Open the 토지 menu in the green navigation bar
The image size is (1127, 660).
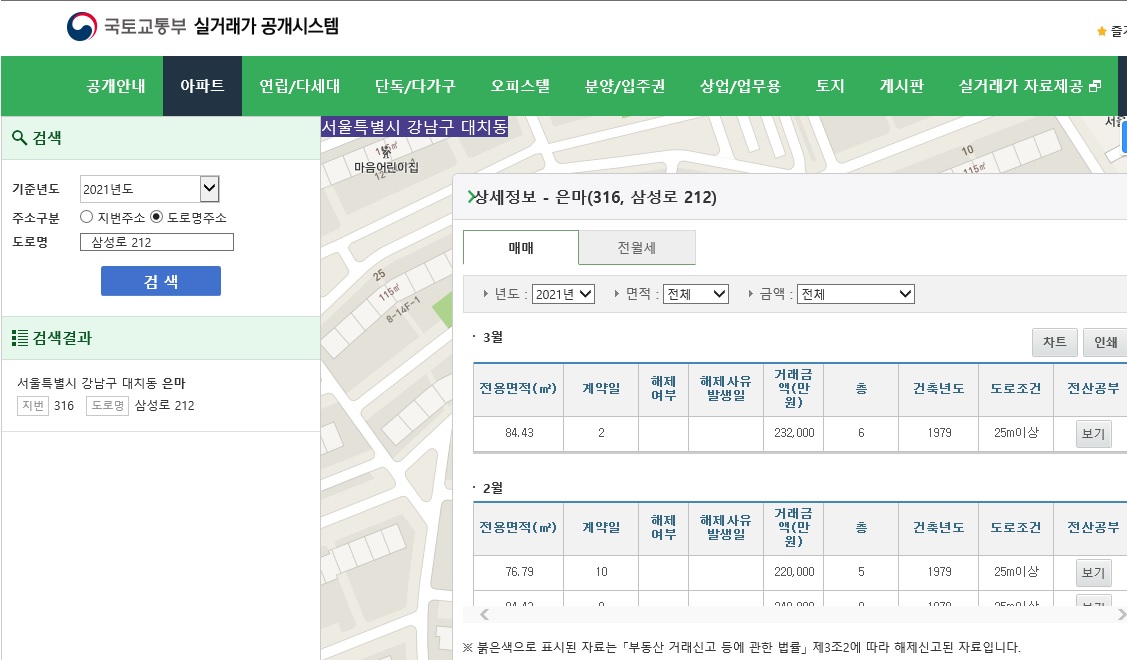point(828,86)
